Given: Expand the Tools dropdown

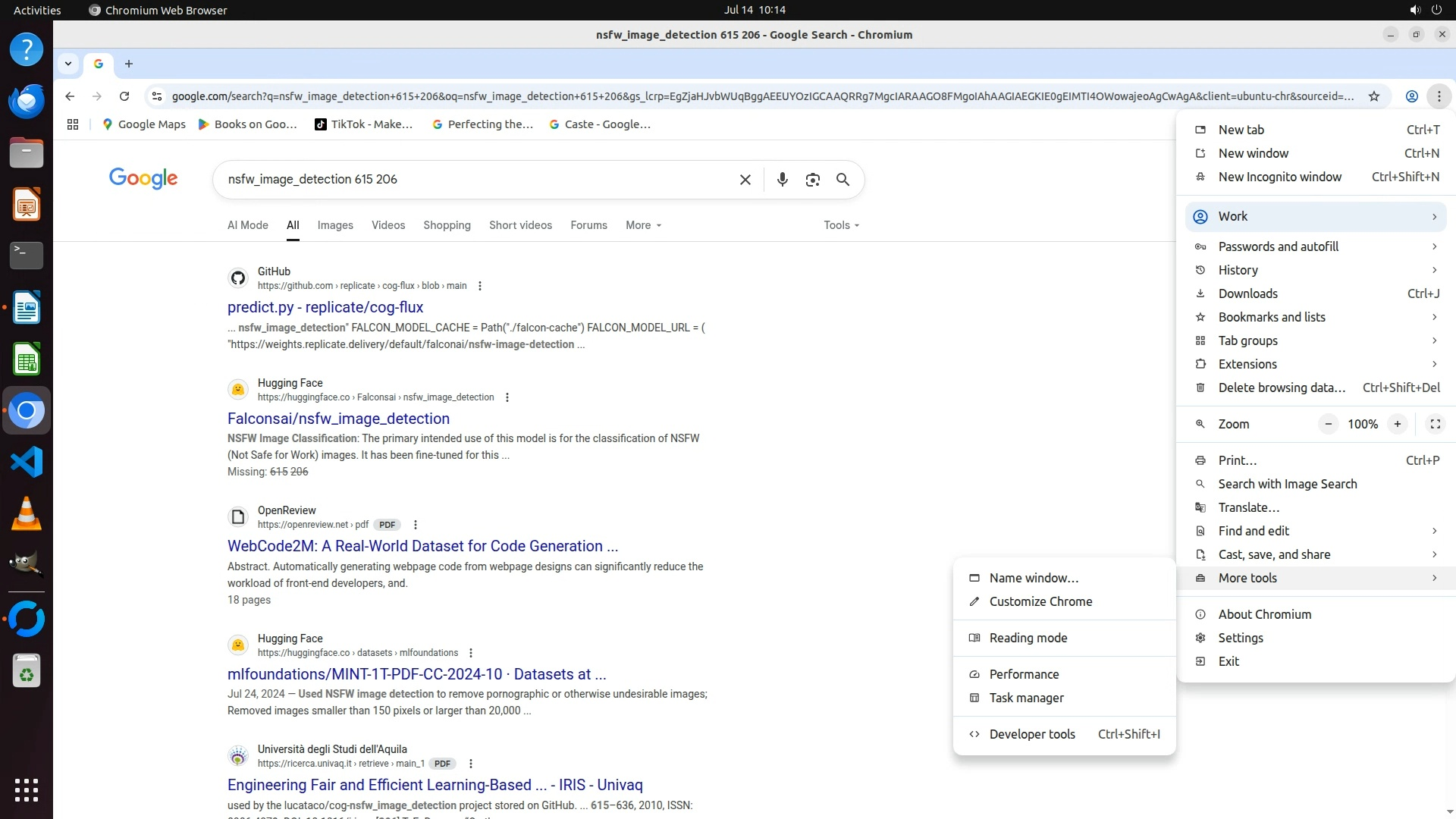Looking at the screenshot, I should 841,225.
